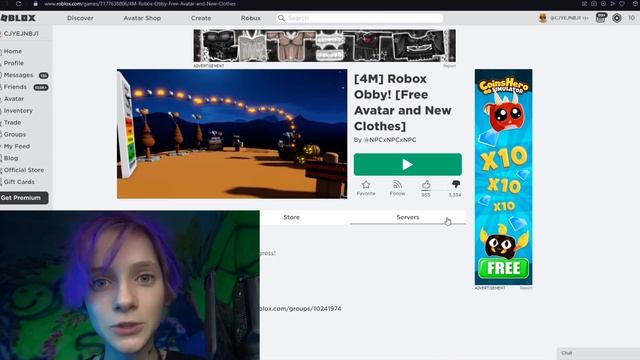This screenshot has width=640, height=360.
Task: Open Profile in the sidebar
Action: click(13, 63)
